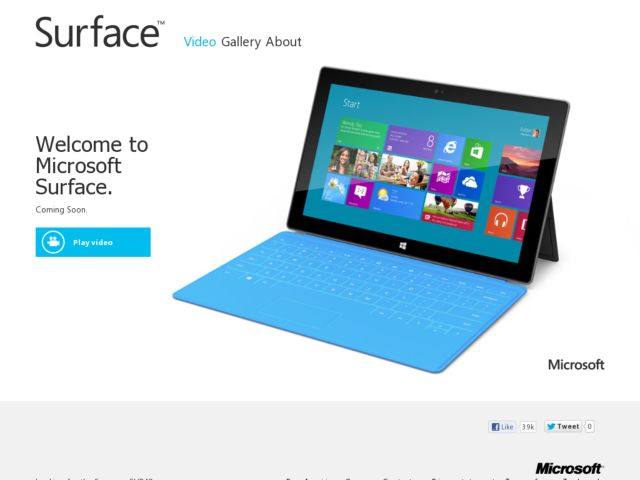Click the purple calendar tile showing 8
640x480 pixels.
pos(411,142)
